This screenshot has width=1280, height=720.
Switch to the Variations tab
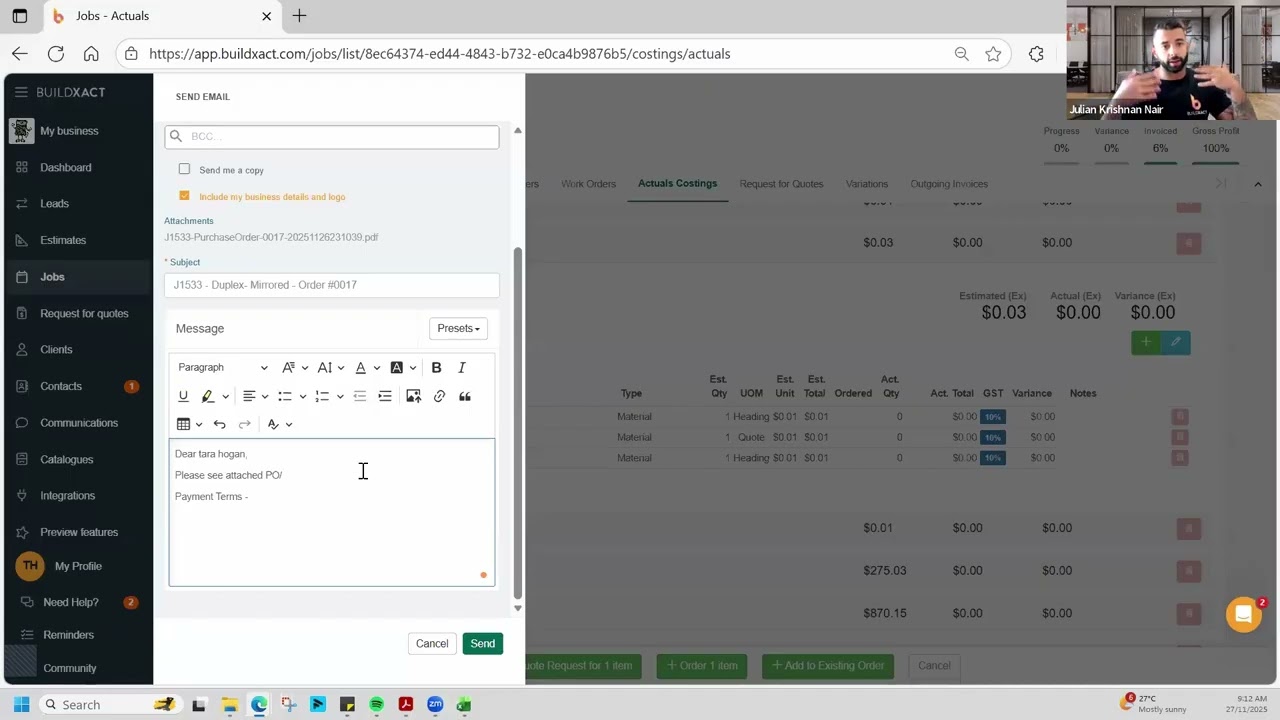pyautogui.click(x=866, y=184)
